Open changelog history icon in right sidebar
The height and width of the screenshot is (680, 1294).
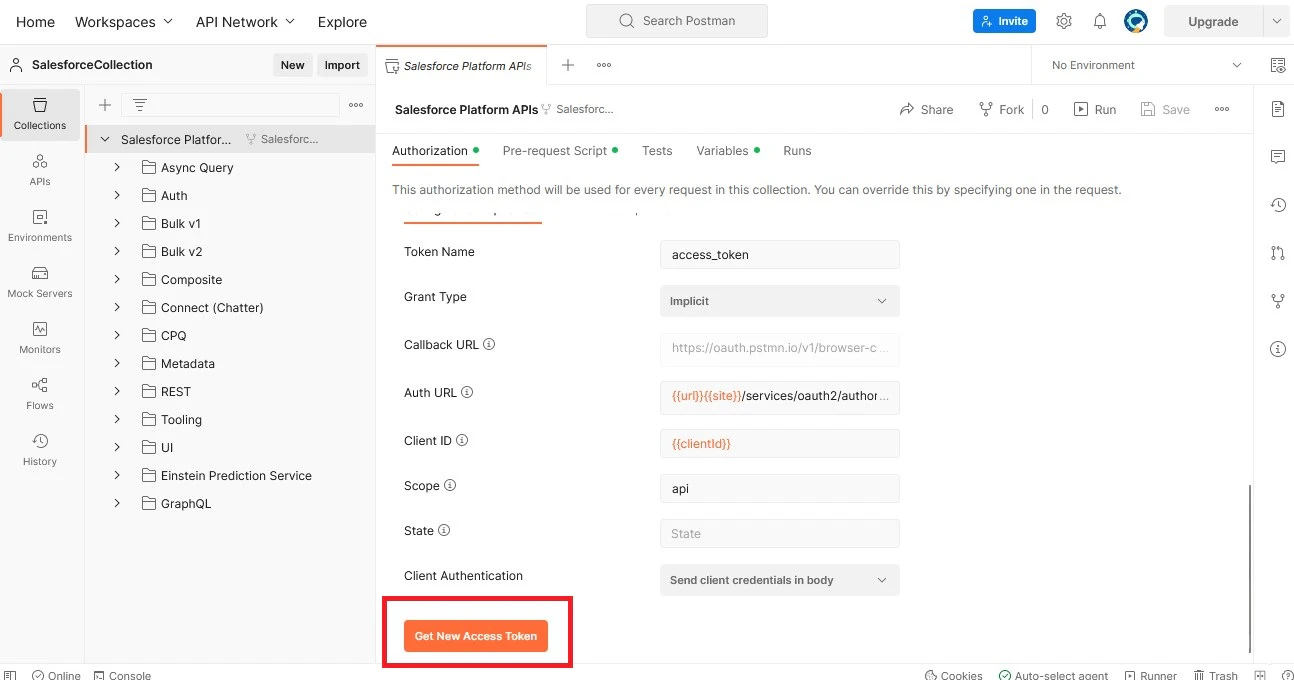pos(1278,205)
